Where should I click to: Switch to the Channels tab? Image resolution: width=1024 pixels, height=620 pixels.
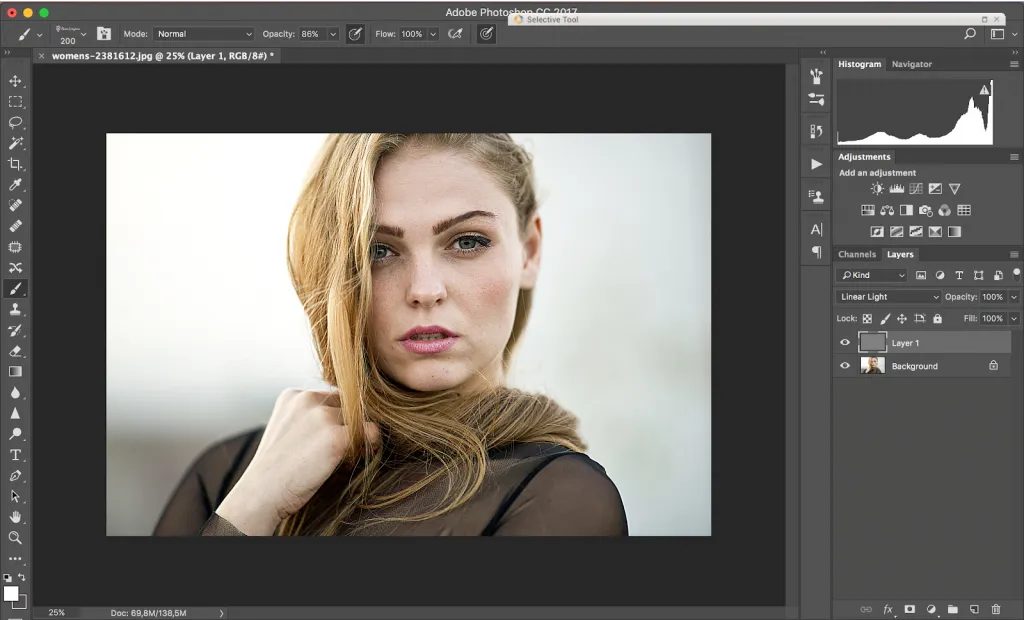coord(857,254)
